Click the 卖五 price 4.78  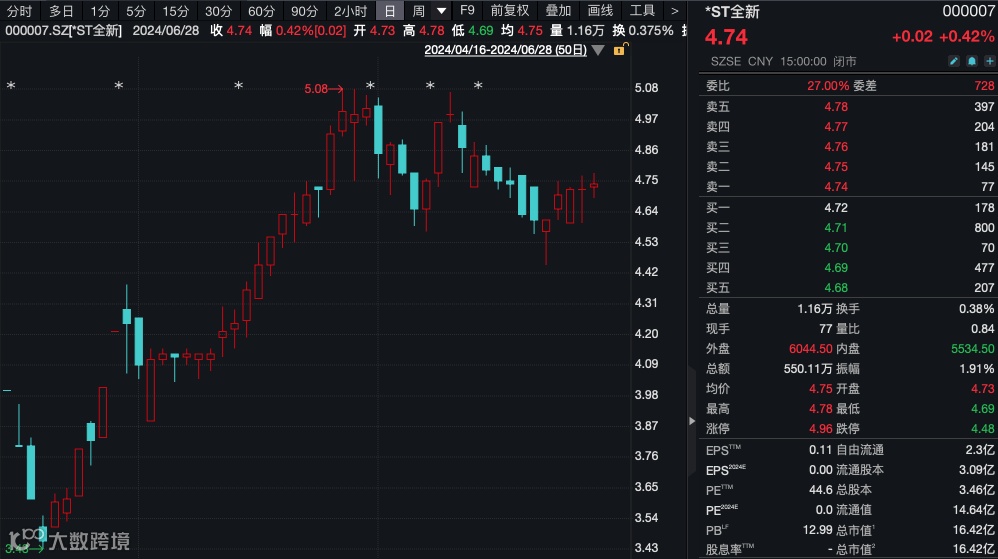coord(836,107)
